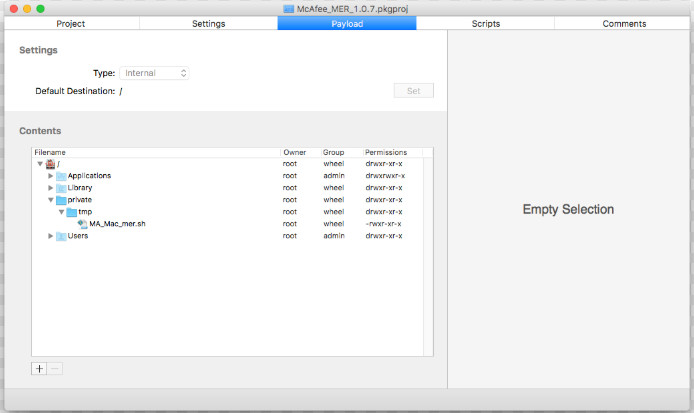Click the Owner column header

(300, 152)
